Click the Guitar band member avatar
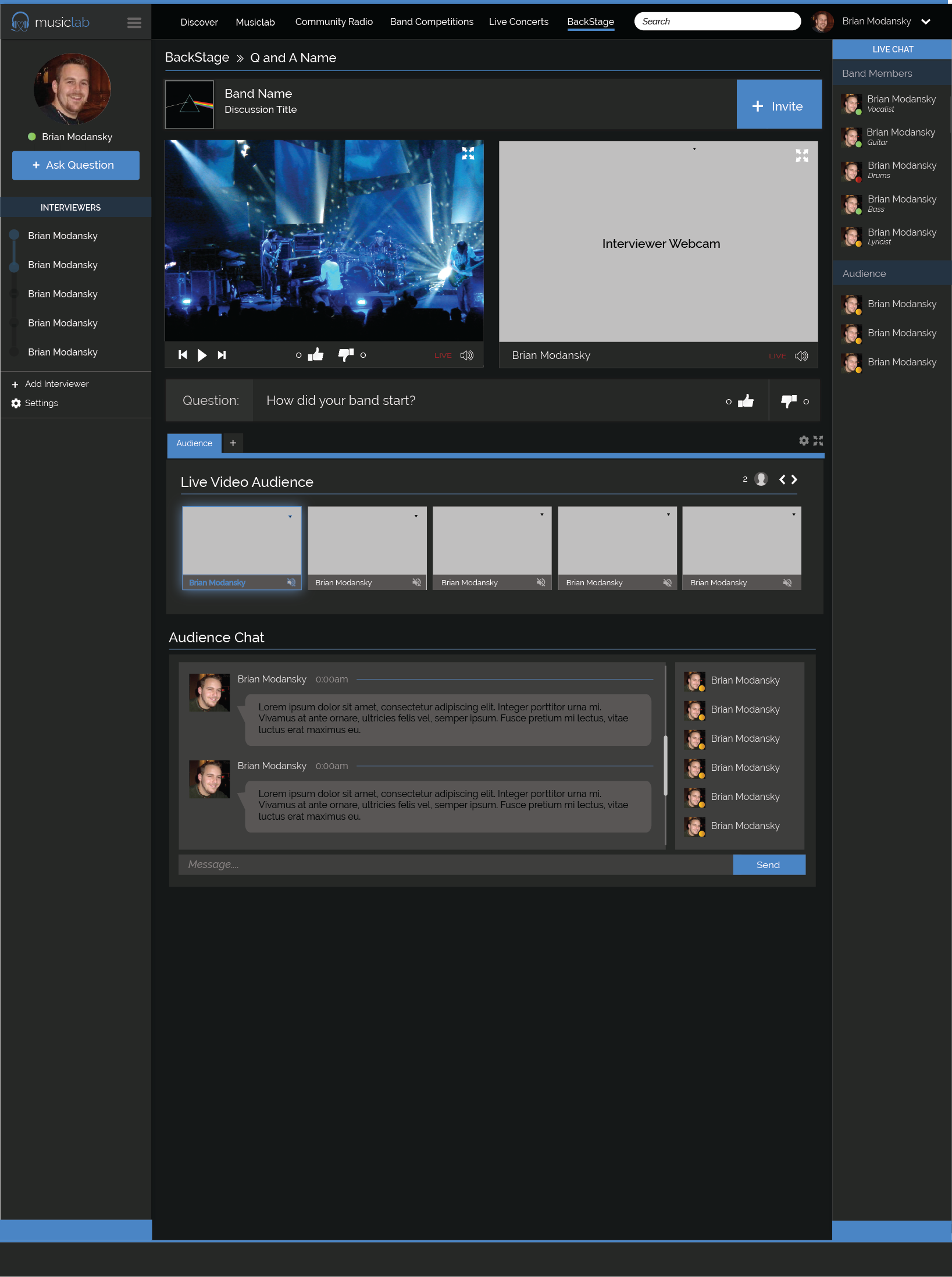 coord(851,137)
